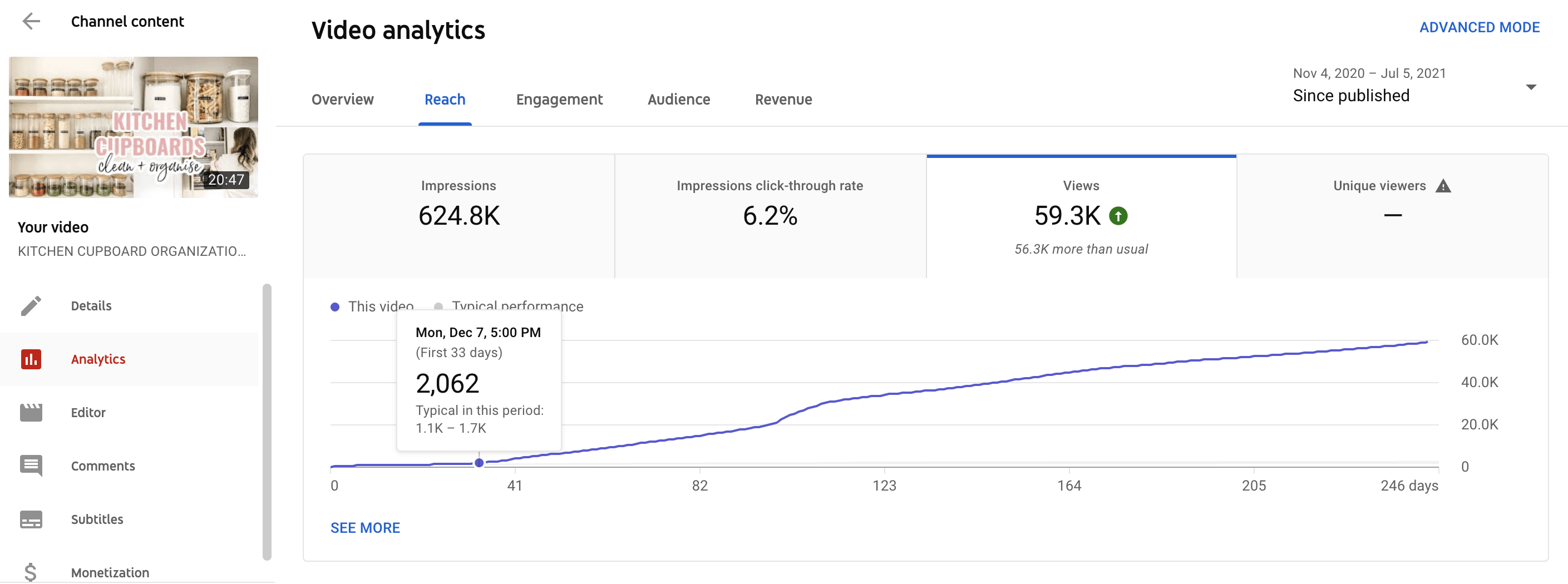This screenshot has width=1568, height=584.
Task: Select the 'Since published' date range
Action: [x=1352, y=96]
